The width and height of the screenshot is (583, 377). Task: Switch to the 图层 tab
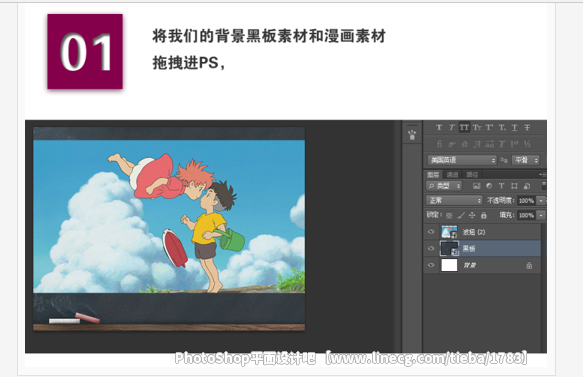[x=433, y=174]
